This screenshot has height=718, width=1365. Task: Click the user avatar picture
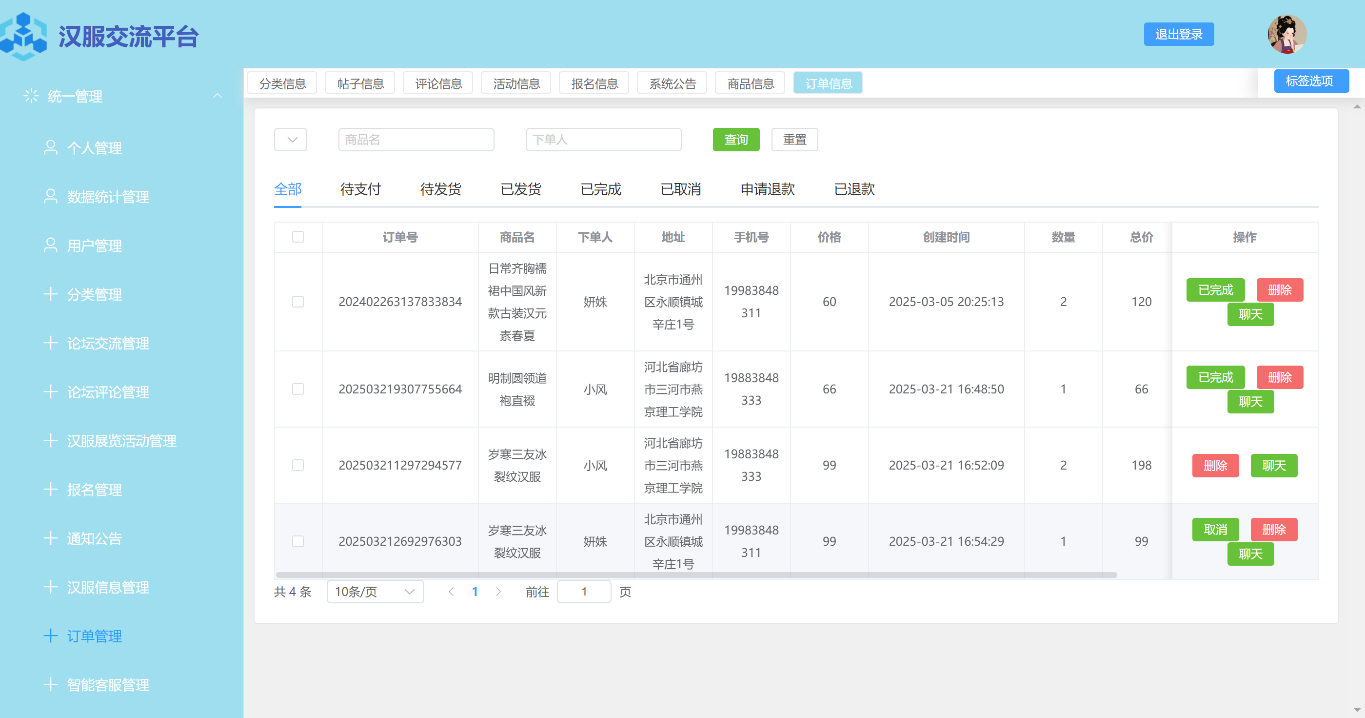click(x=1287, y=35)
